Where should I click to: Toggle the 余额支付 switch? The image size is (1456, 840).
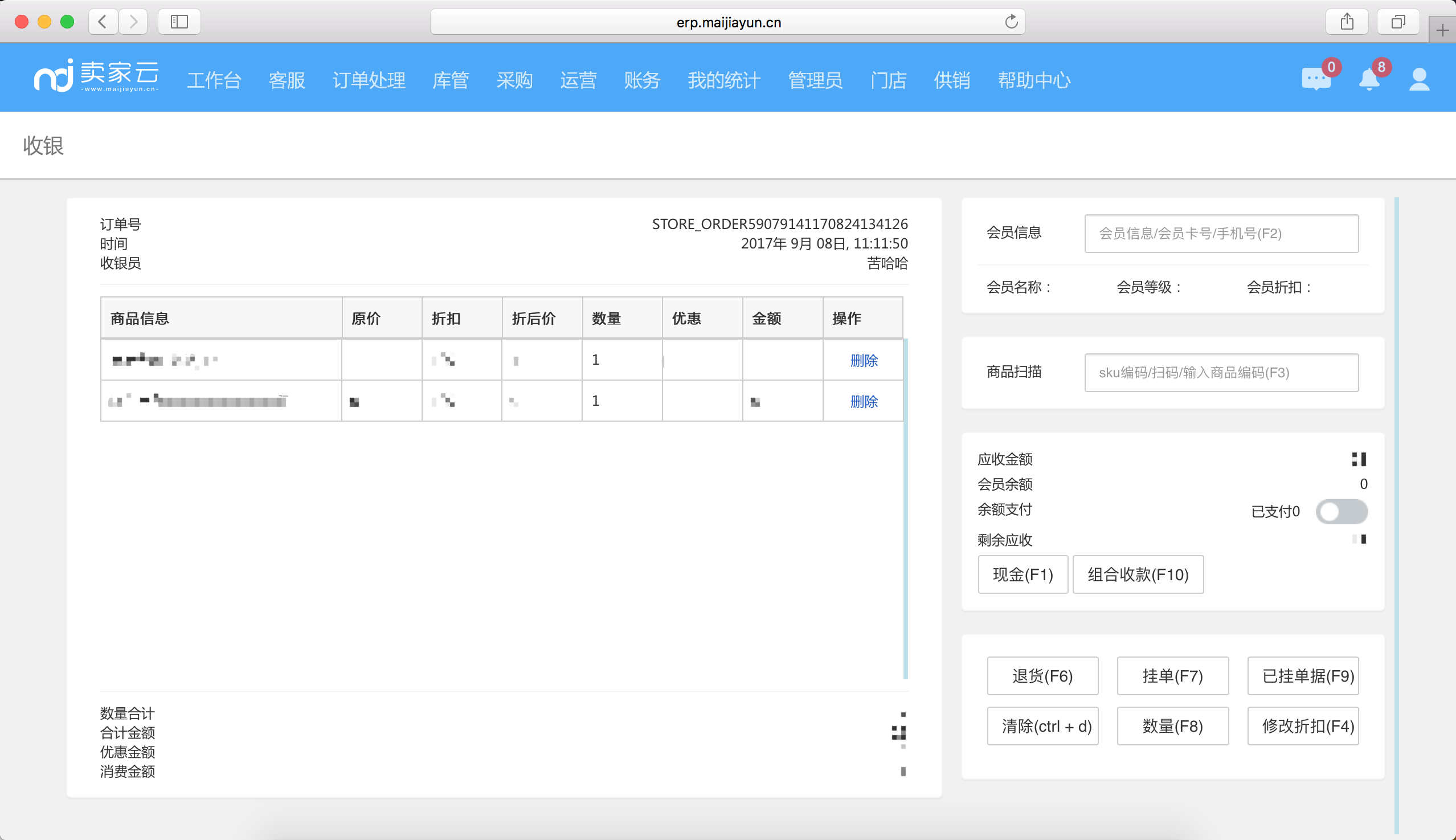click(1342, 512)
